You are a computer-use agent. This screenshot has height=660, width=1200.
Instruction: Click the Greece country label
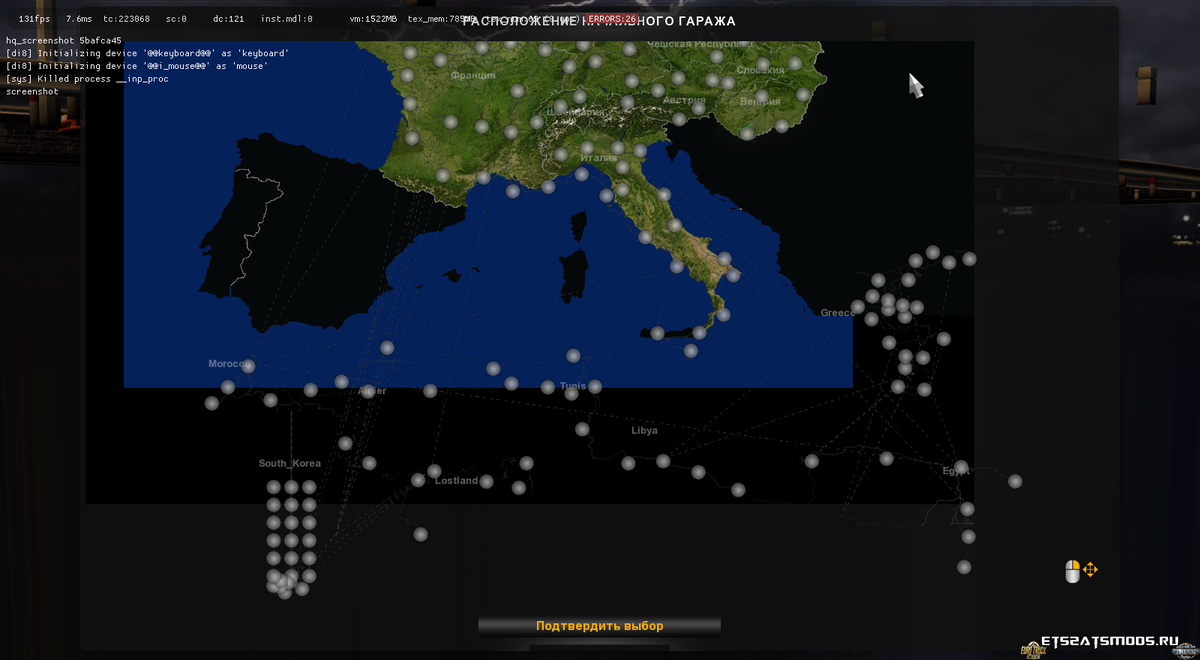(838, 313)
